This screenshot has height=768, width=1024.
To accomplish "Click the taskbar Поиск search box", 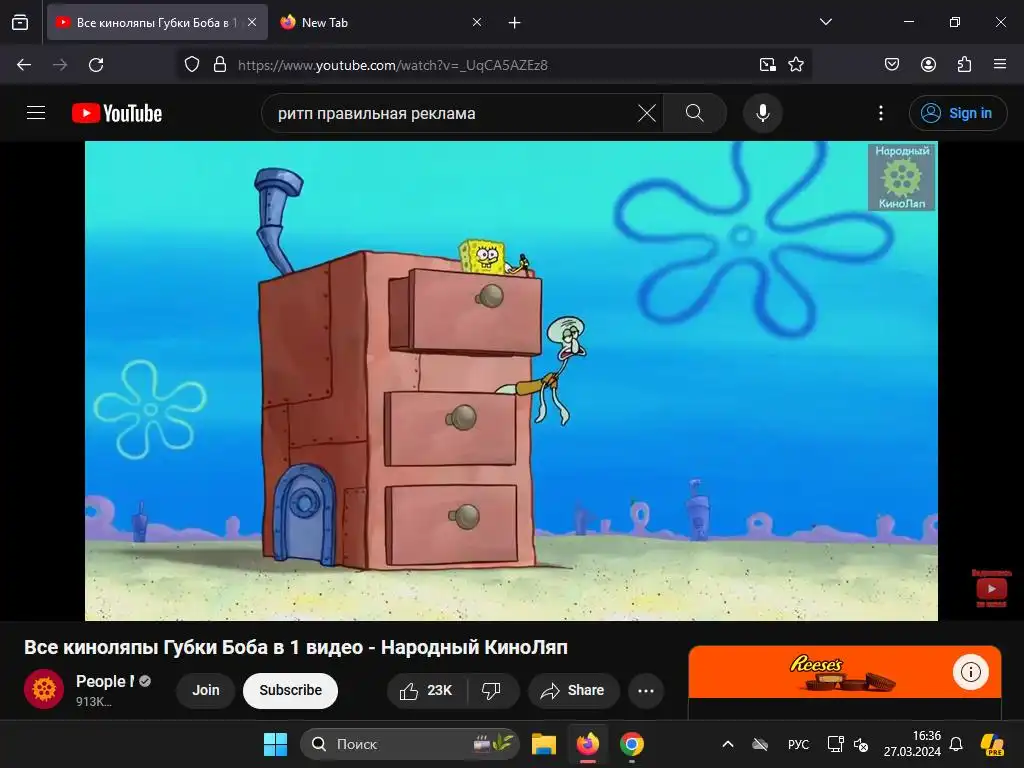I will click(409, 744).
